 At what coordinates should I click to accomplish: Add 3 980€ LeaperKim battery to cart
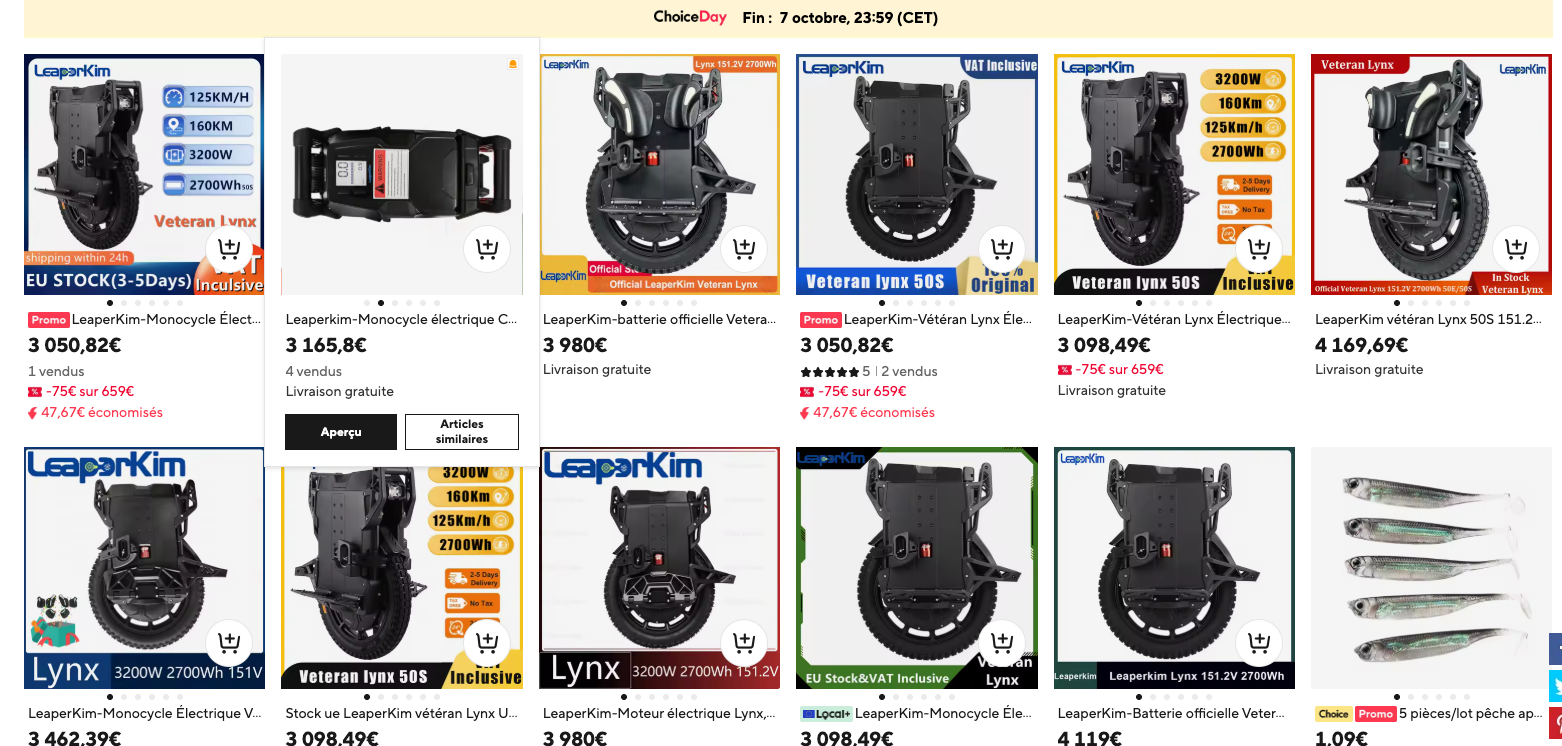(x=744, y=248)
